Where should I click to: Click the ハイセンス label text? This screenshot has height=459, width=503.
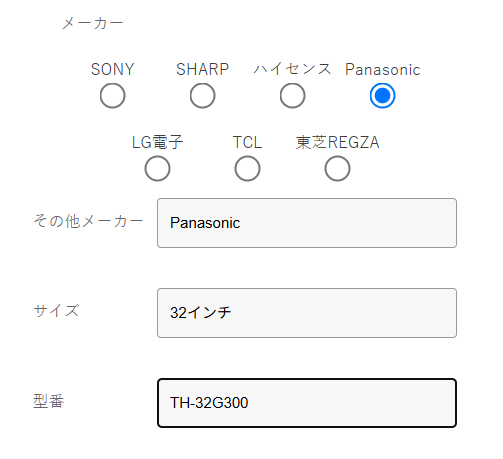[x=292, y=69]
